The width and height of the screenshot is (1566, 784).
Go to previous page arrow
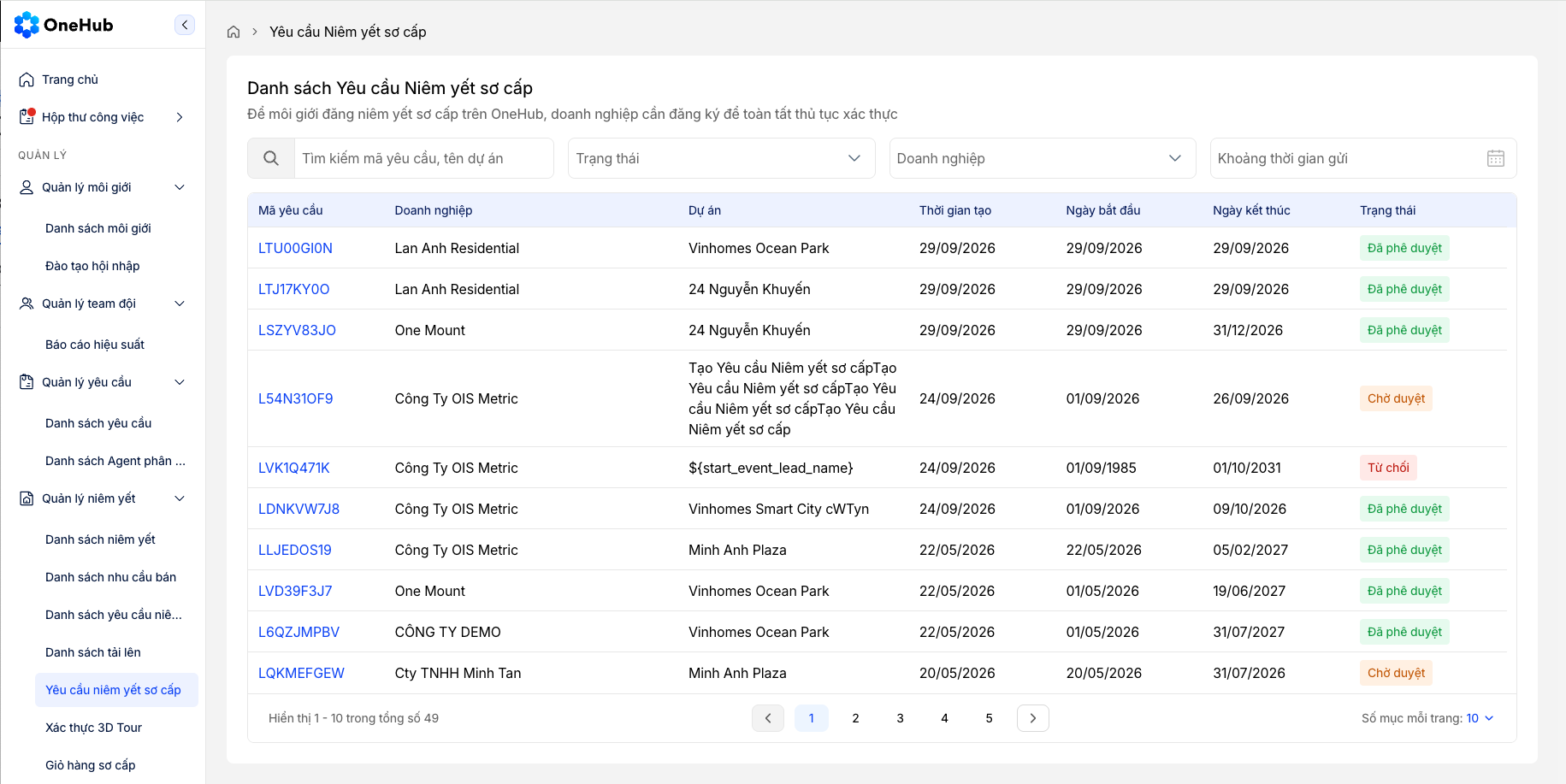tap(768, 718)
